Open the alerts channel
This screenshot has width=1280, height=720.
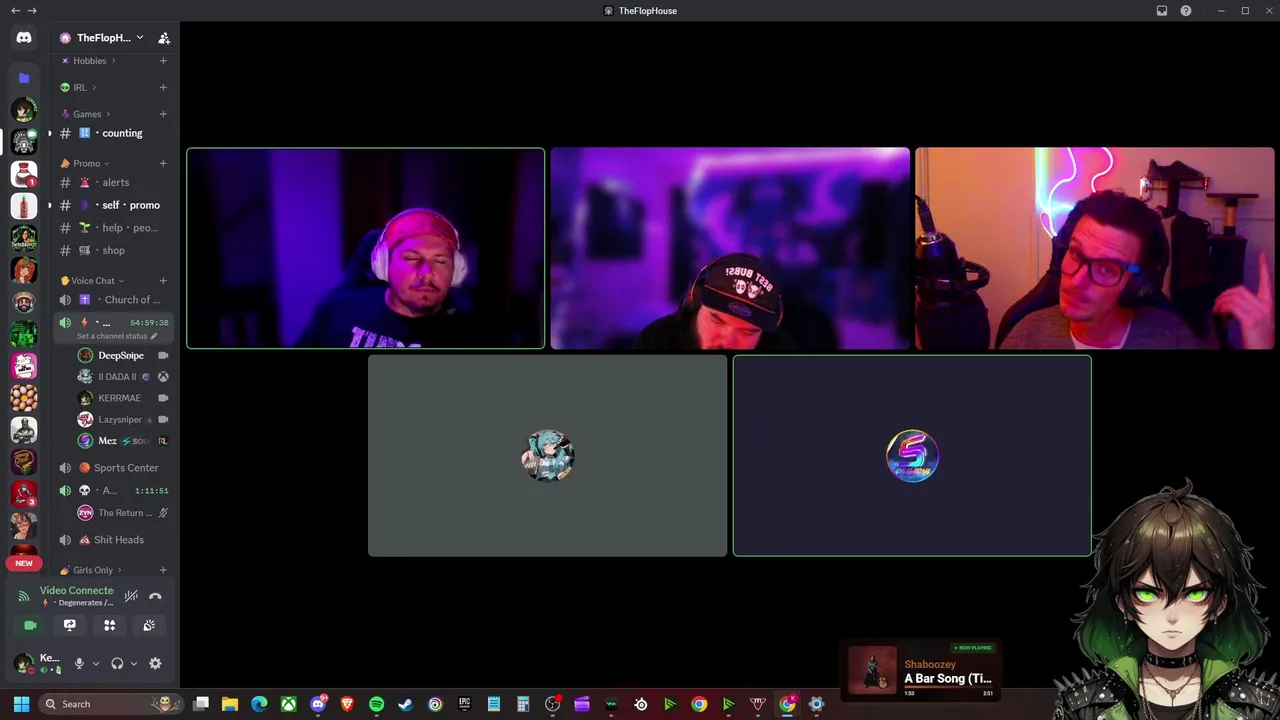pos(113,182)
